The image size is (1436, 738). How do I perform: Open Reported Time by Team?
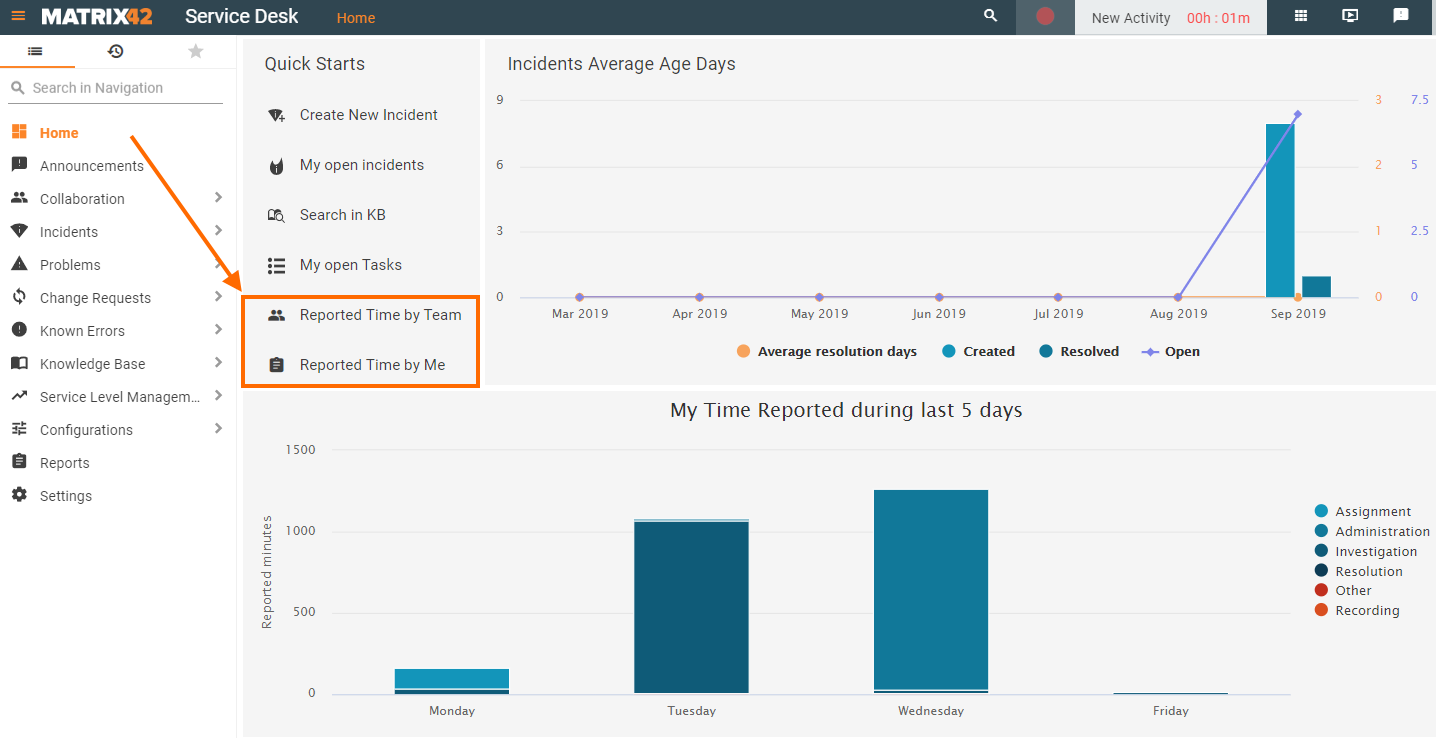click(x=380, y=315)
